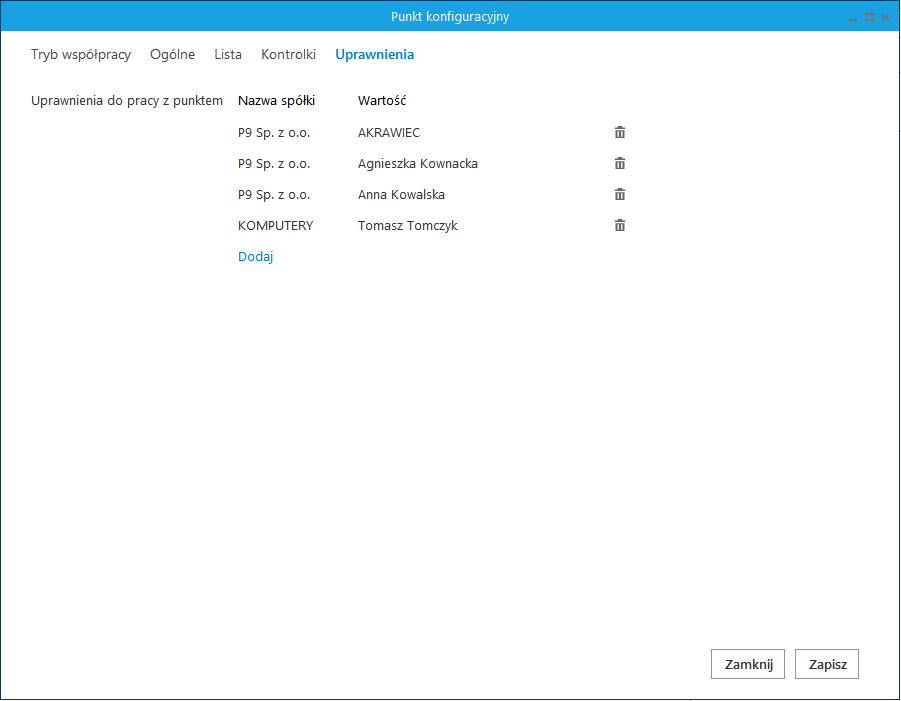Click P9 Sp. z o.o. in AKRAWIEC row
This screenshot has width=901, height=701.
[274, 133]
